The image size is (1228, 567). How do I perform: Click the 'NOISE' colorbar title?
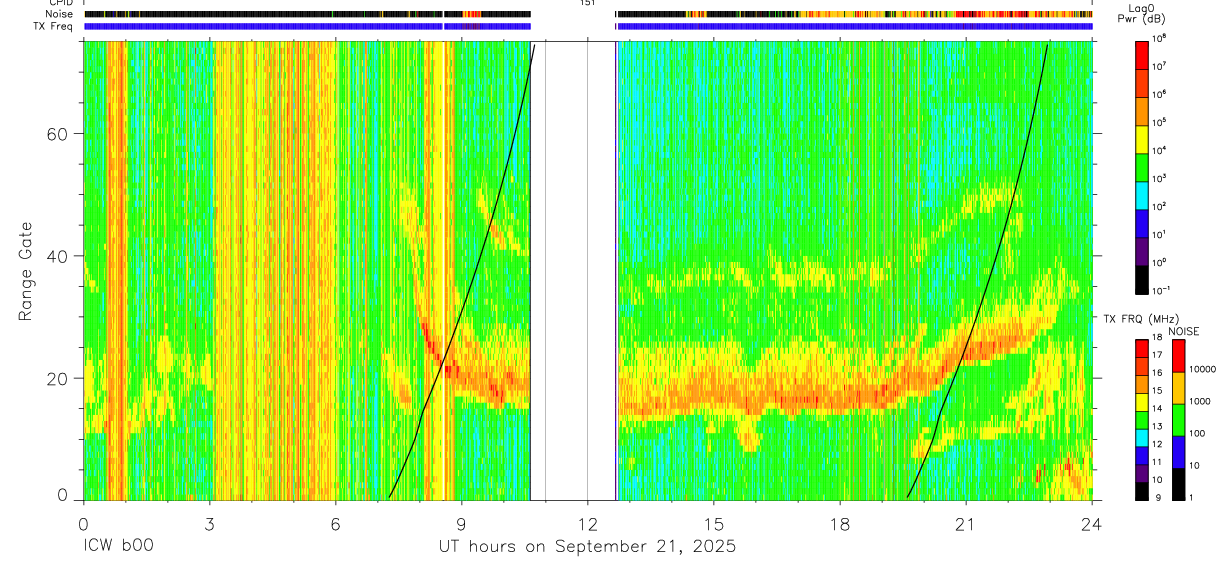coord(1184,330)
